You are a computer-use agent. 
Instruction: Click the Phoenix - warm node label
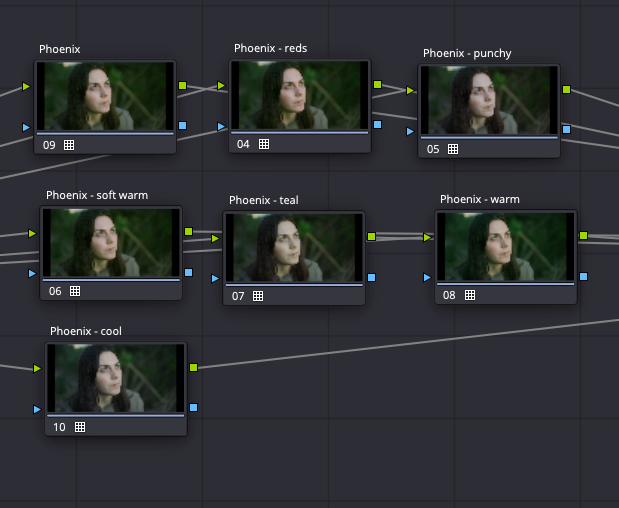tap(480, 199)
